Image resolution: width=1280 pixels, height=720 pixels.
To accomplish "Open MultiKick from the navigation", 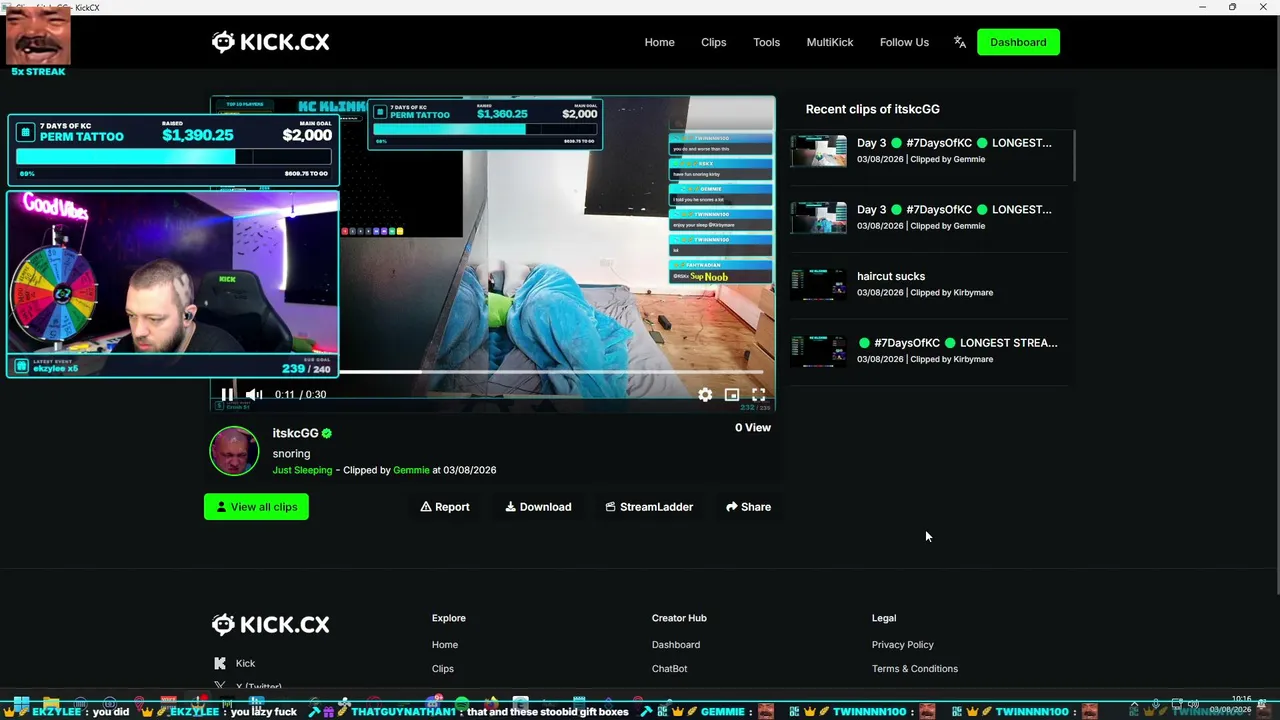I will 830,42.
